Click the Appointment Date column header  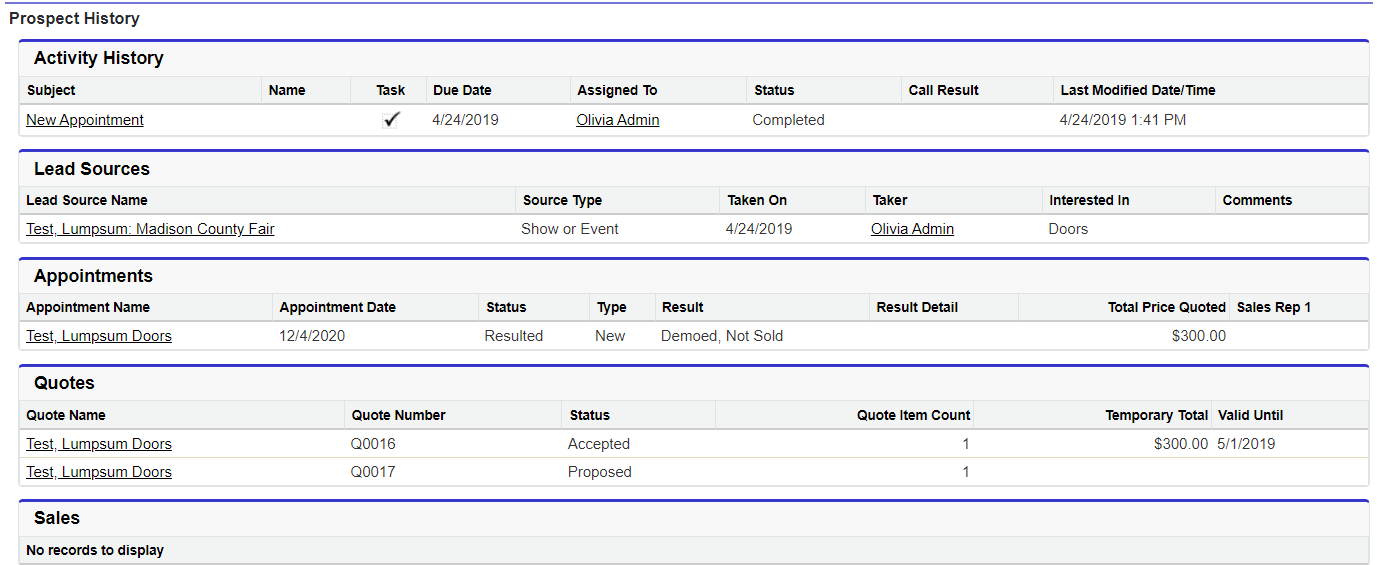338,307
